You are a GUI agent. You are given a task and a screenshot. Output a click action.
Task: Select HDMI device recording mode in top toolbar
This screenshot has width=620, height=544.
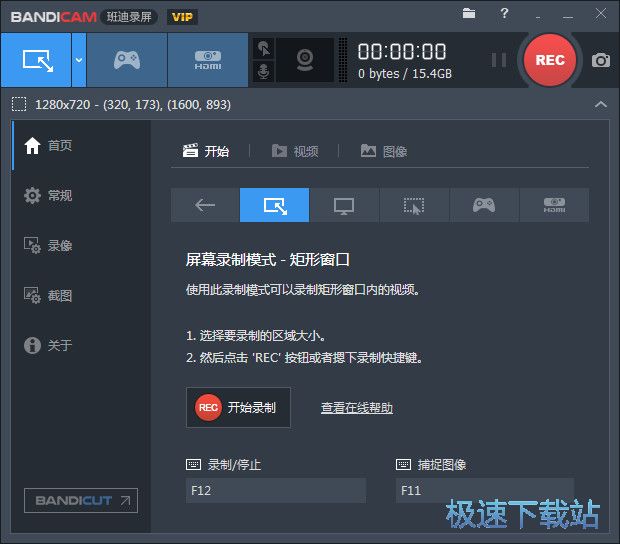[207, 60]
